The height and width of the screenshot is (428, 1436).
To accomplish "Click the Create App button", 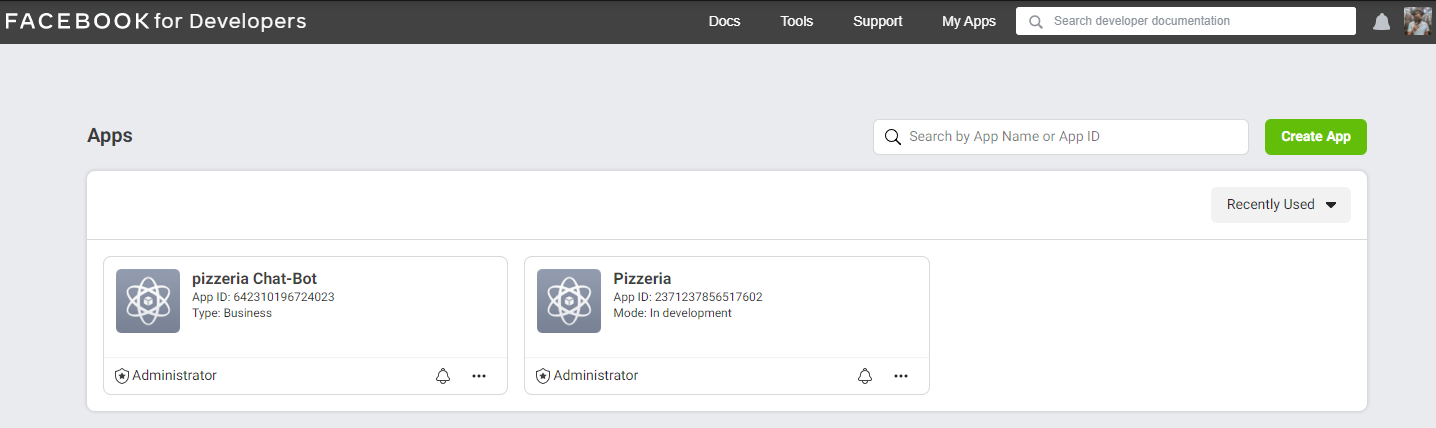I will pyautogui.click(x=1316, y=137).
